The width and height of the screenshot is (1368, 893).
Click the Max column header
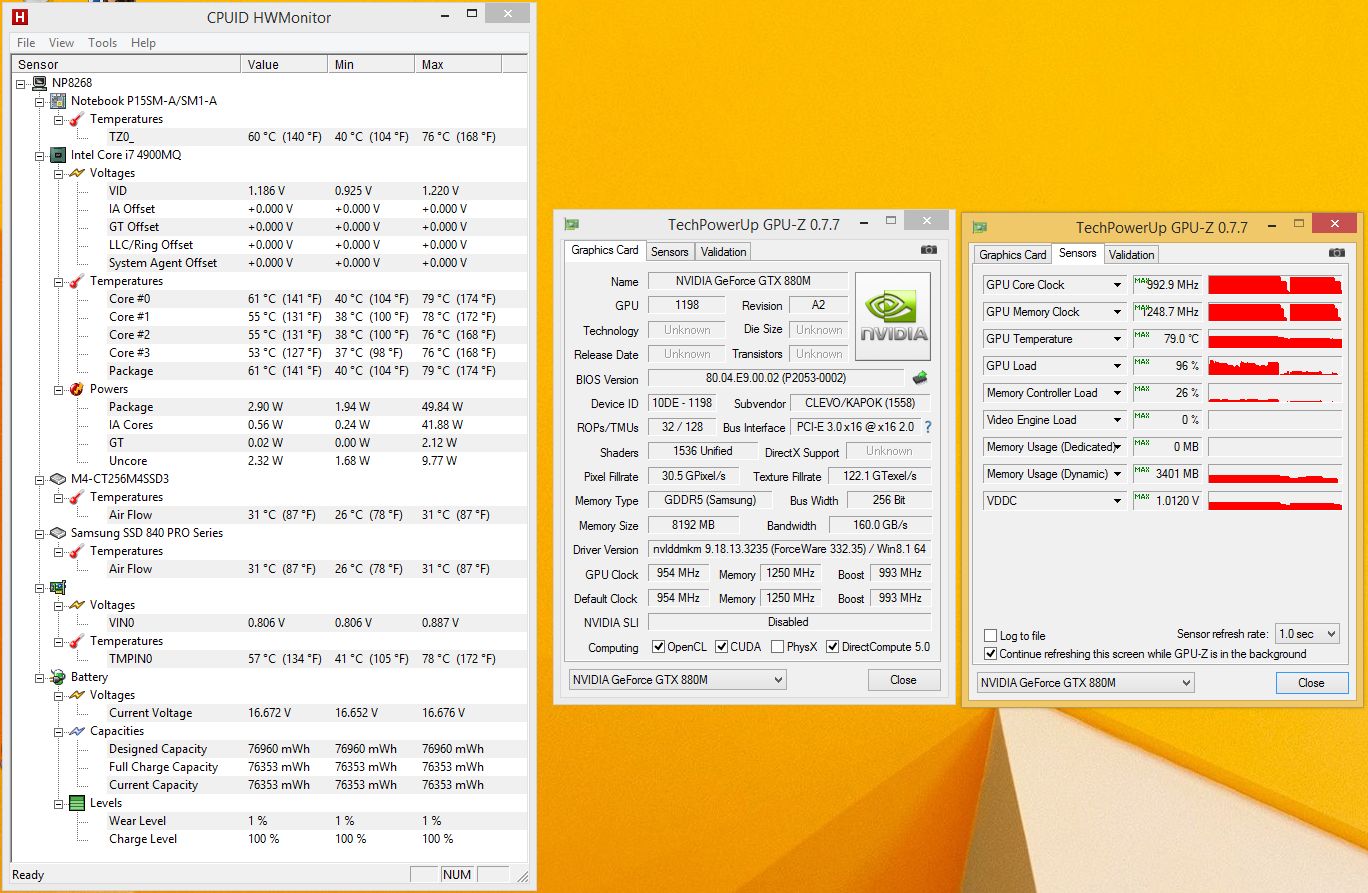pyautogui.click(x=457, y=65)
